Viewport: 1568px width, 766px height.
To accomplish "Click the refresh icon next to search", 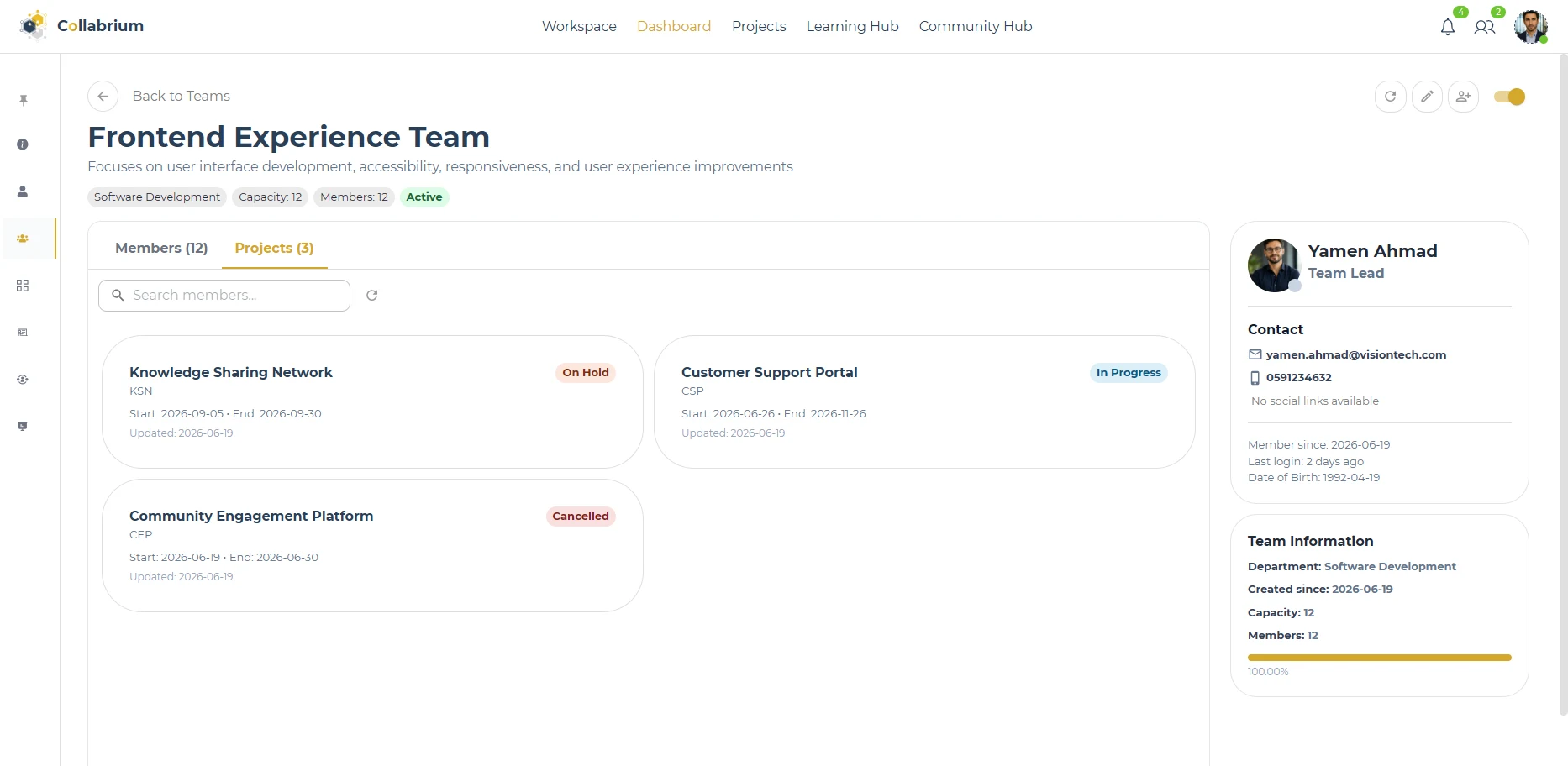I will (372, 296).
